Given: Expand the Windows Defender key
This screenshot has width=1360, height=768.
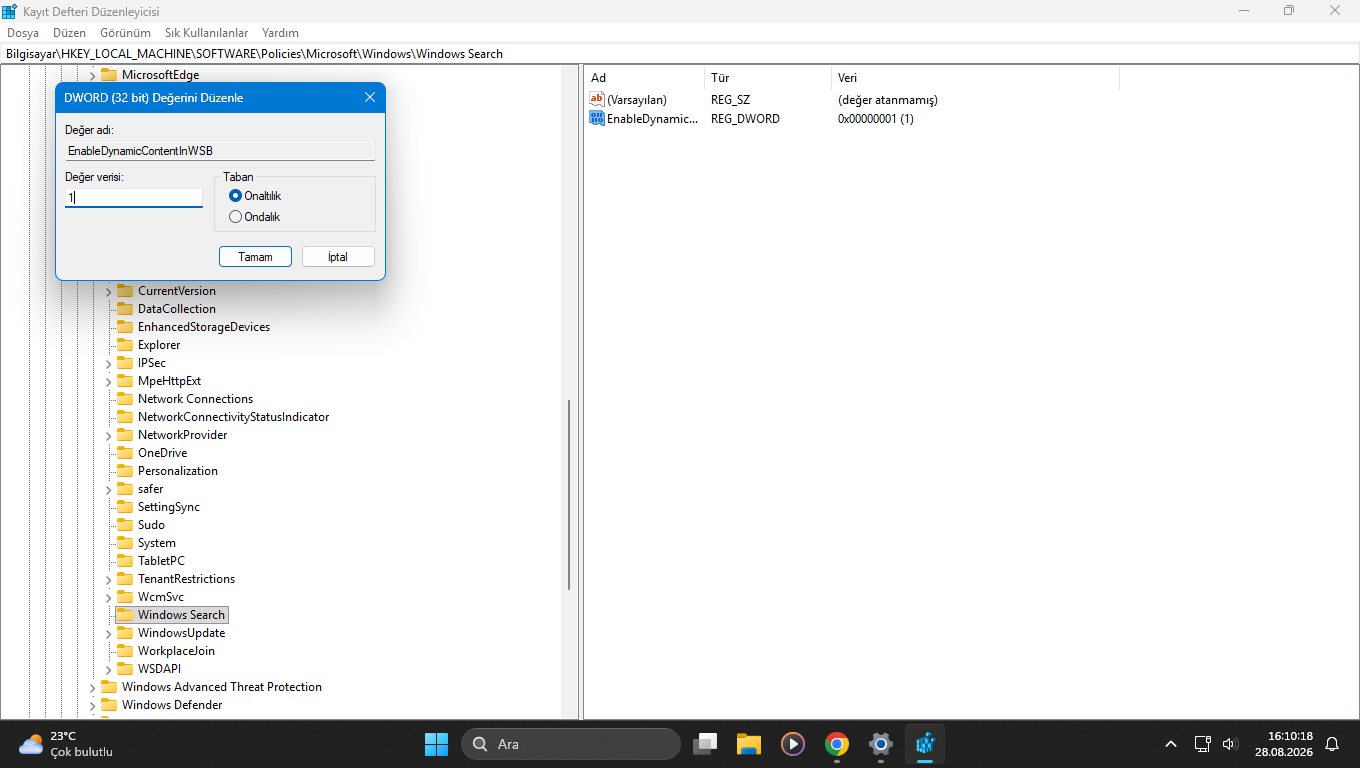Looking at the screenshot, I should (x=93, y=705).
